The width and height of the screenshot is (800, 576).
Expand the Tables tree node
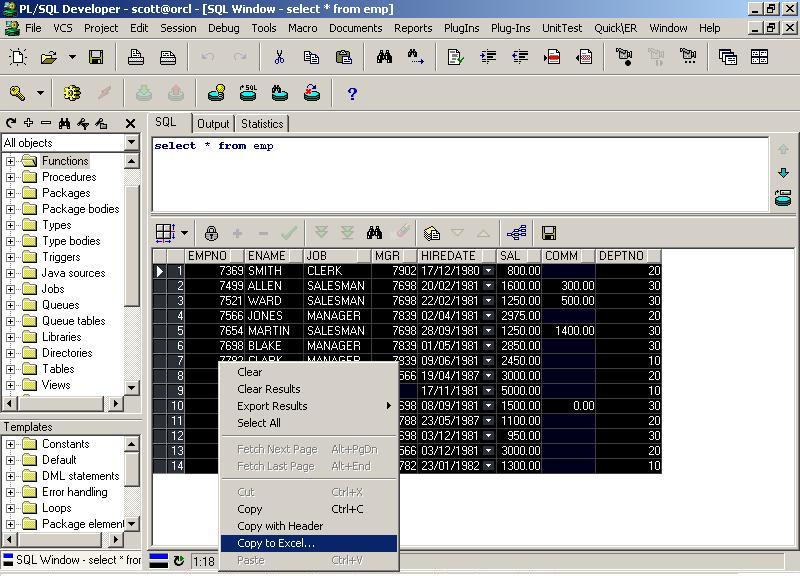click(11, 369)
